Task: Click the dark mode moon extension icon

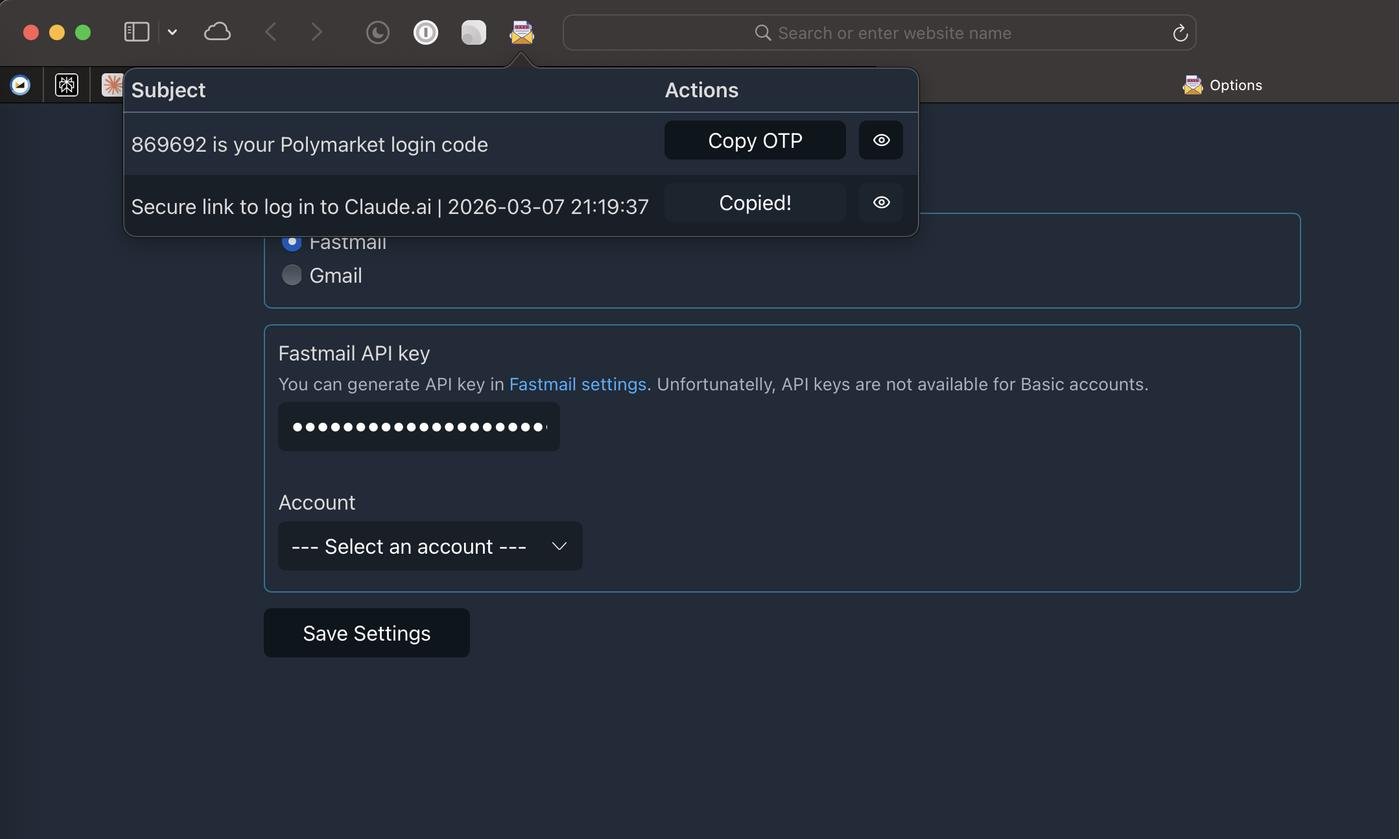Action: click(x=377, y=33)
